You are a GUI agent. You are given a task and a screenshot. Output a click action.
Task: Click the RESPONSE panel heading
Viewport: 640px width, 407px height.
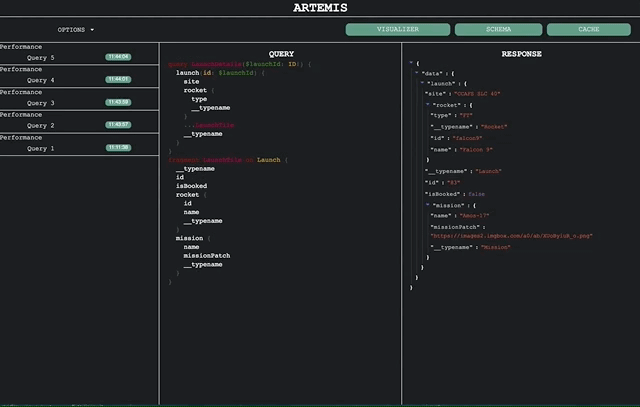522,54
